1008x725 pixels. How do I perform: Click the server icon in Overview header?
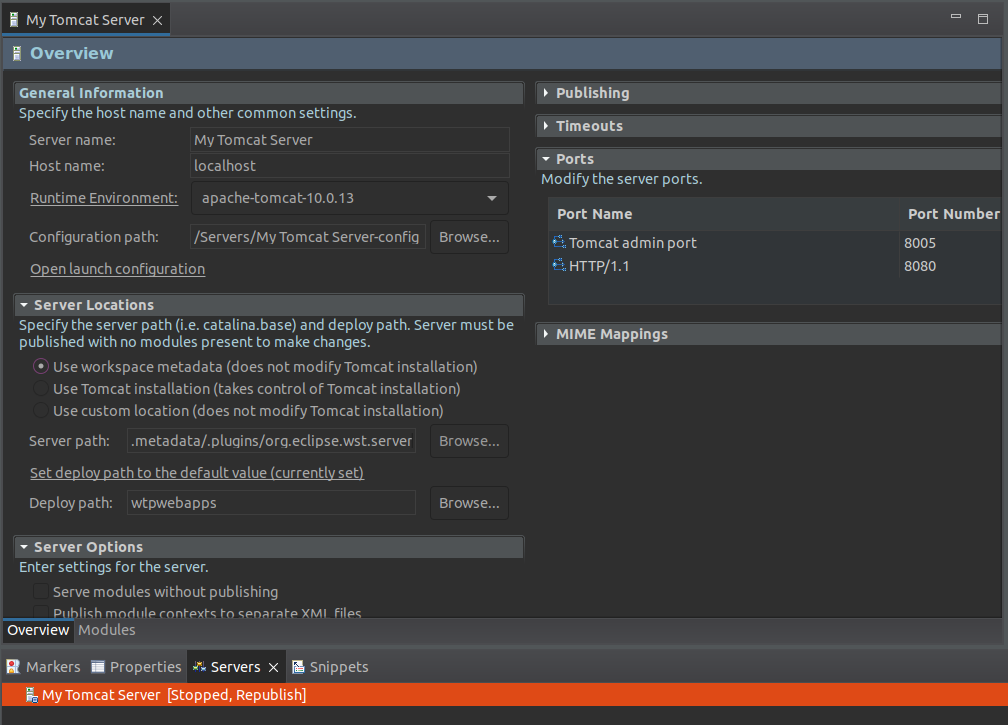pyautogui.click(x=17, y=54)
